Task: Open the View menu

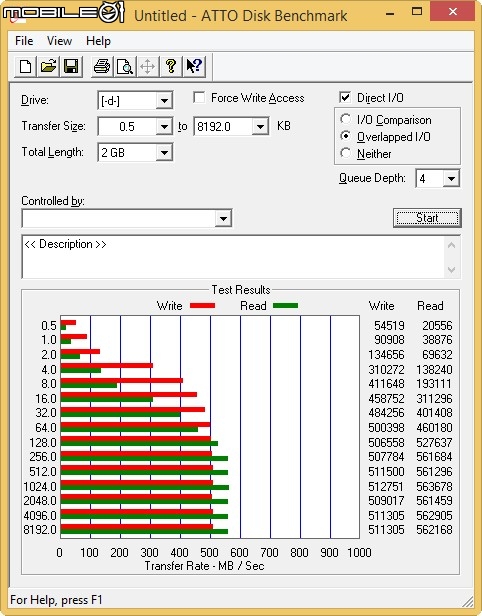Action: click(59, 41)
